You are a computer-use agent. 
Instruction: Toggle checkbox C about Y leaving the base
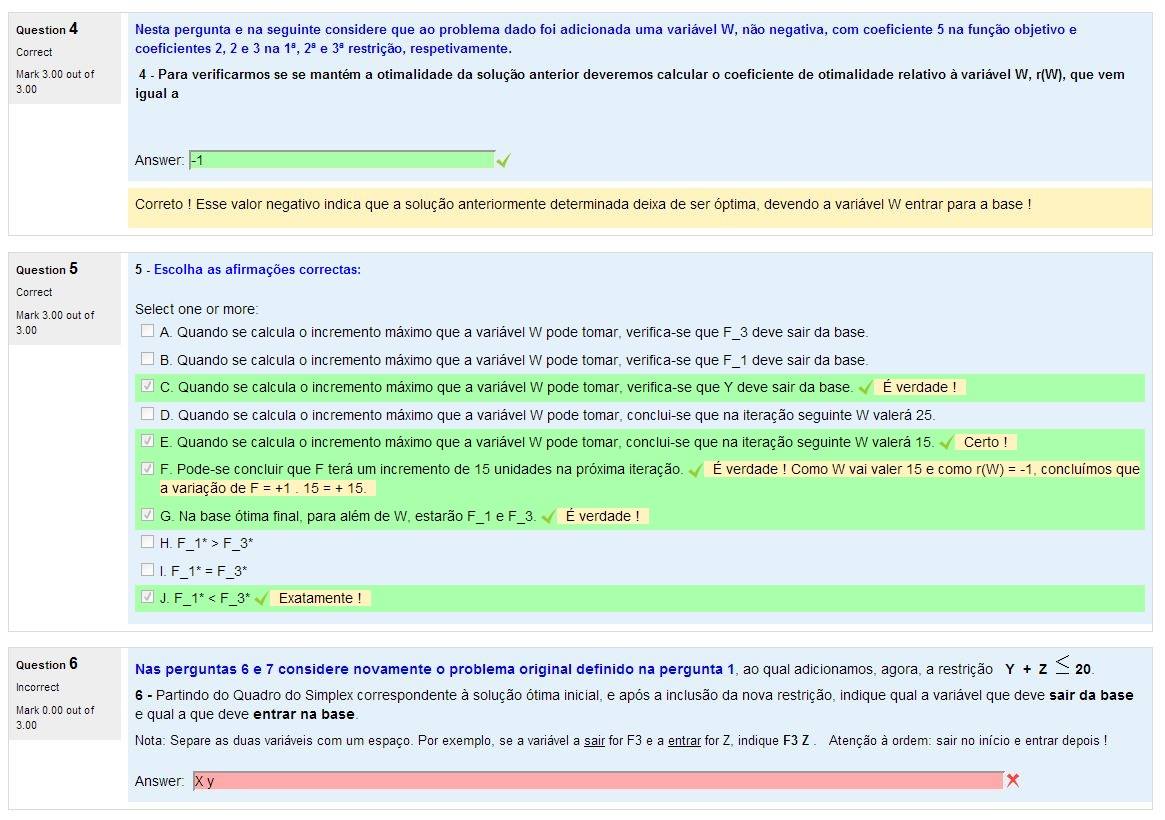pos(147,385)
